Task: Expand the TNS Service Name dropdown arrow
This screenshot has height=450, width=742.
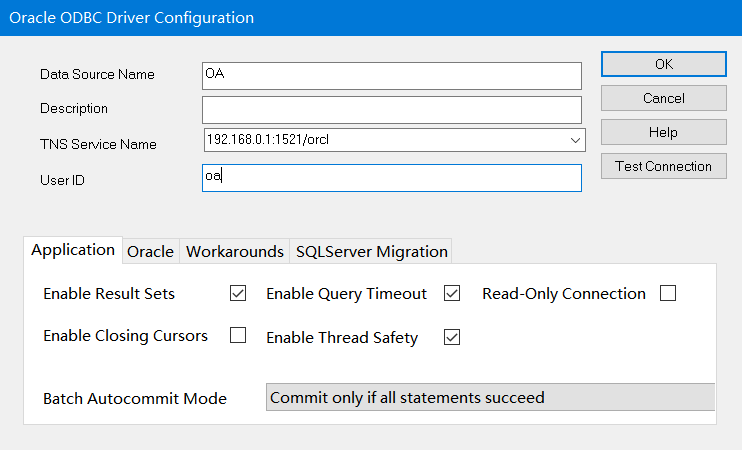Action: (x=575, y=140)
